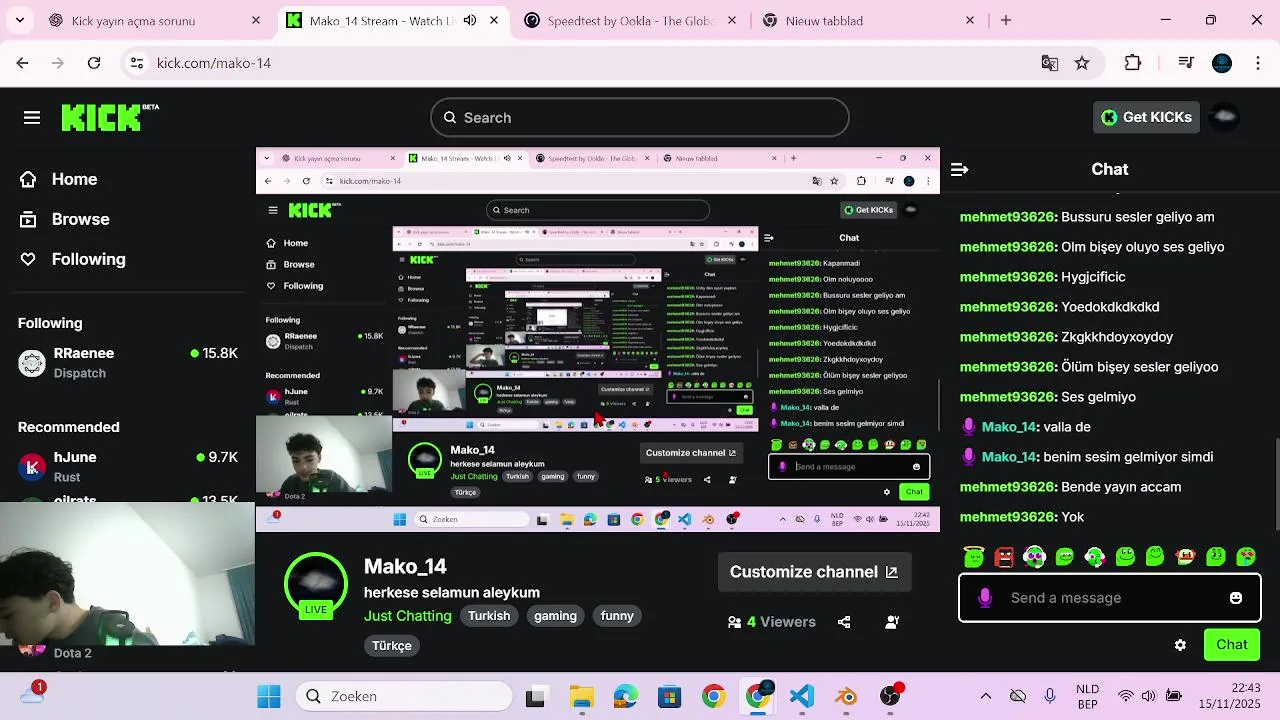Pick the red angry emote
1280x720 pixels.
1004,557
